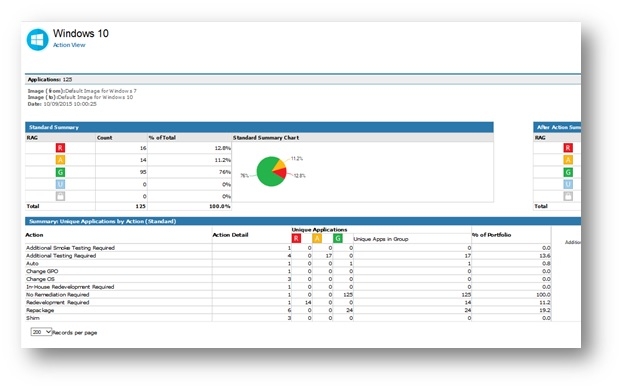Click the Action Detail column header
This screenshot has height=390, width=623.
tap(230, 235)
